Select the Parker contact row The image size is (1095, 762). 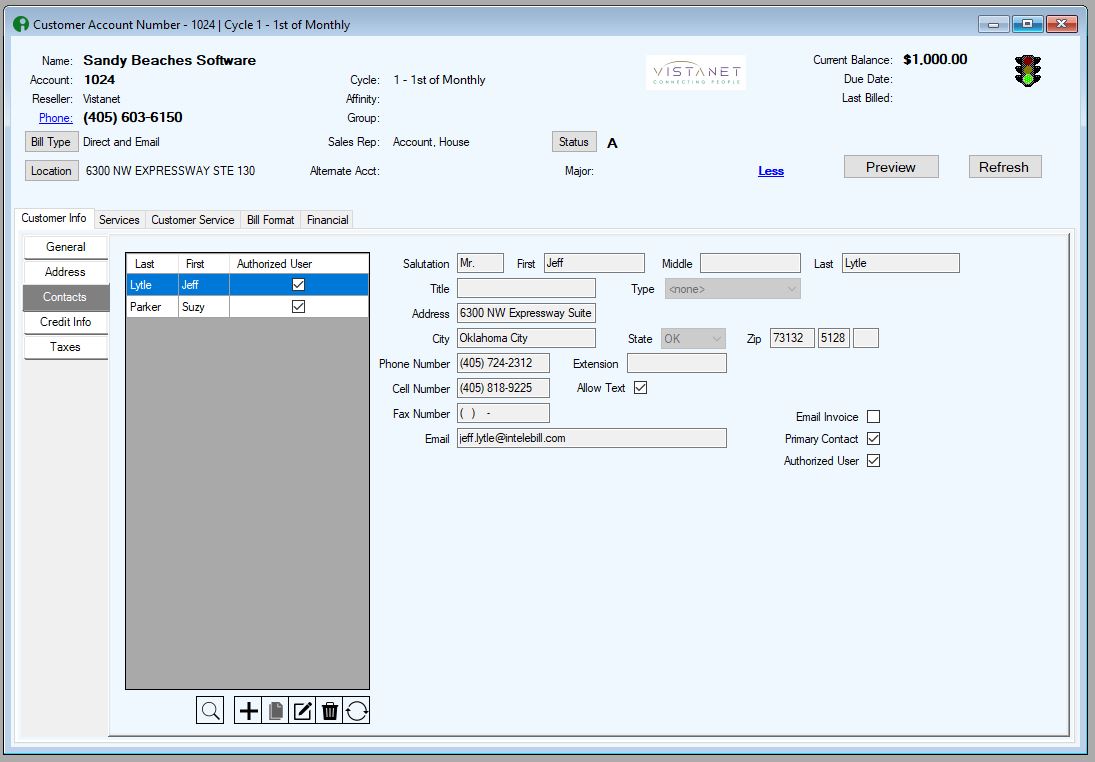tap(248, 307)
